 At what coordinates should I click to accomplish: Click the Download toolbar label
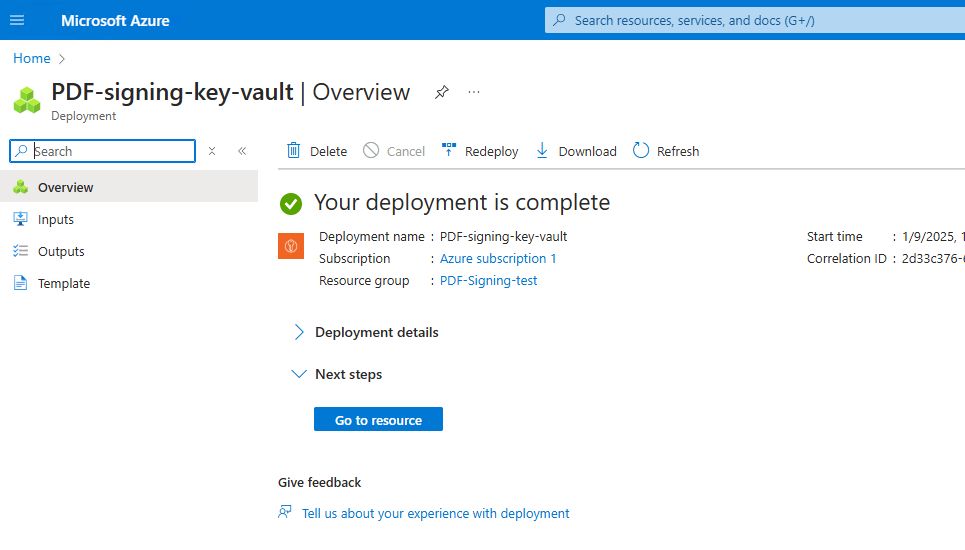coord(587,151)
